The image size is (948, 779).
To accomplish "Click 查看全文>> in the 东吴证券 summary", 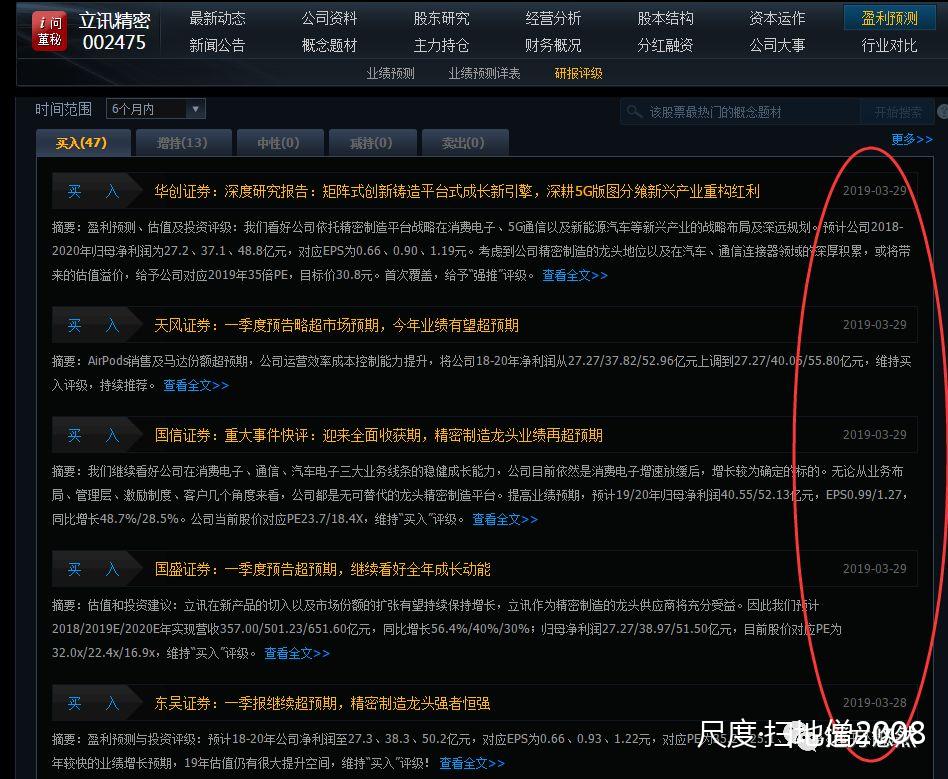I will [x=472, y=763].
